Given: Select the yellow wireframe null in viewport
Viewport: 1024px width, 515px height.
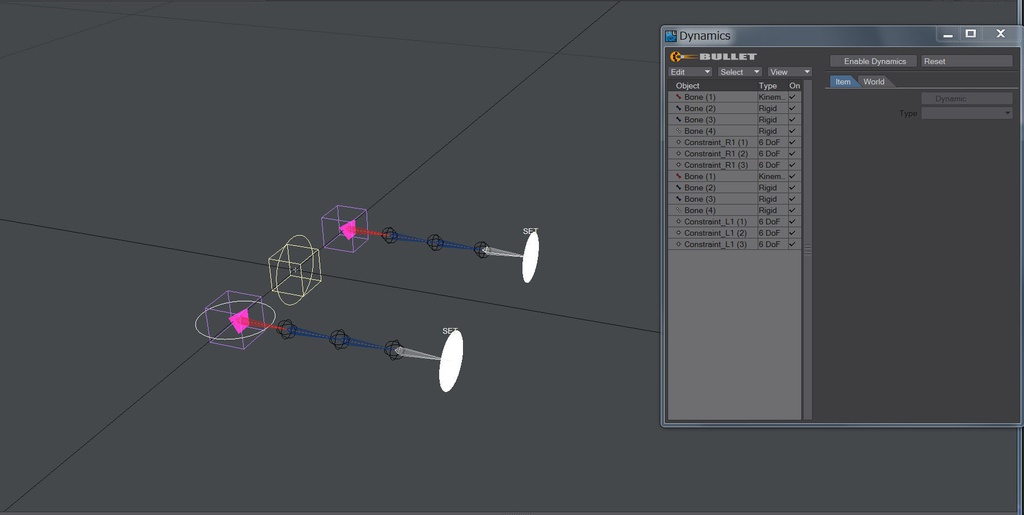Looking at the screenshot, I should point(295,270).
